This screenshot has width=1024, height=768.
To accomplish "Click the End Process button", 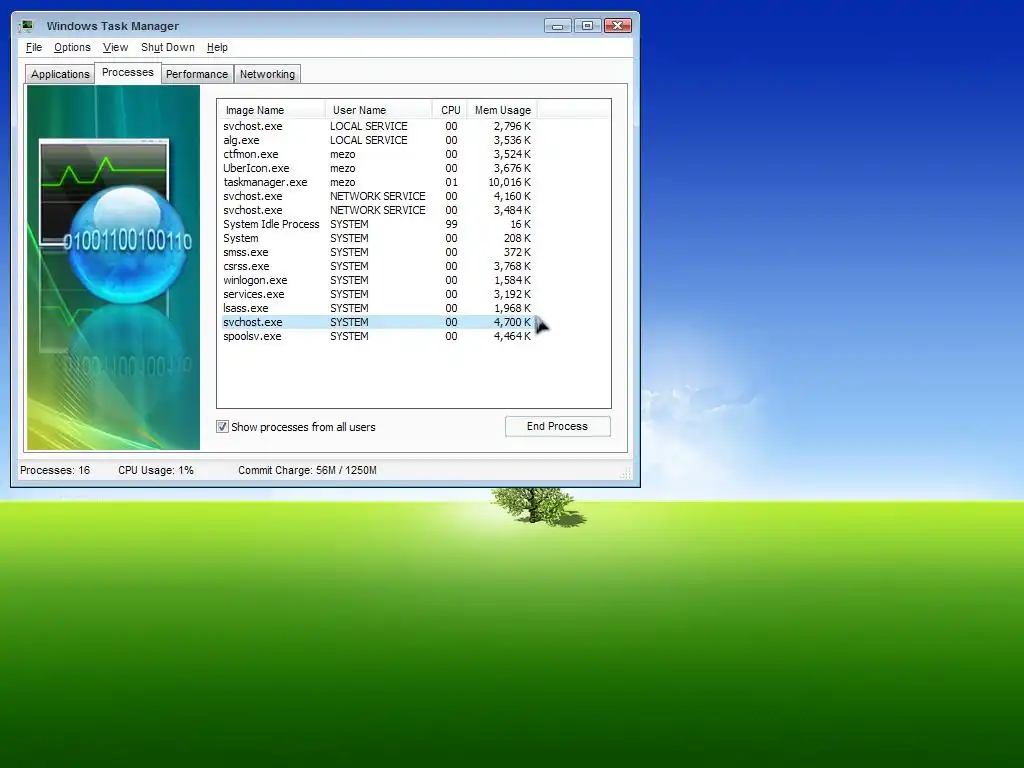I will click(x=557, y=426).
